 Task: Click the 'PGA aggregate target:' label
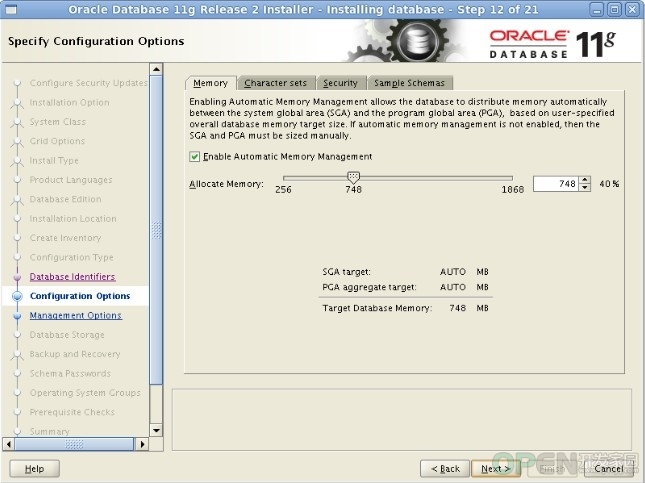pyautogui.click(x=369, y=287)
